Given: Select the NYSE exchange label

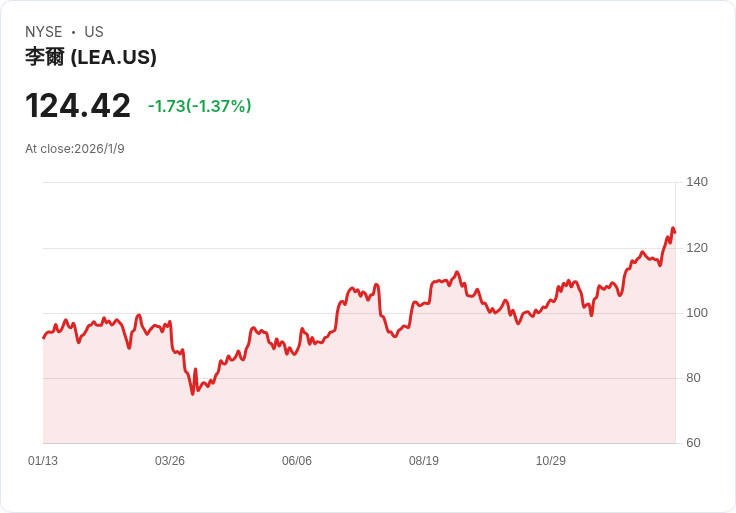Looking at the screenshot, I should [43, 32].
